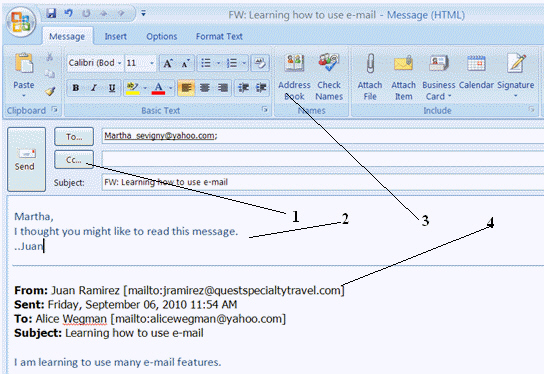Open the Address Book
Image resolution: width=544 pixels, height=374 pixels.
(294, 77)
